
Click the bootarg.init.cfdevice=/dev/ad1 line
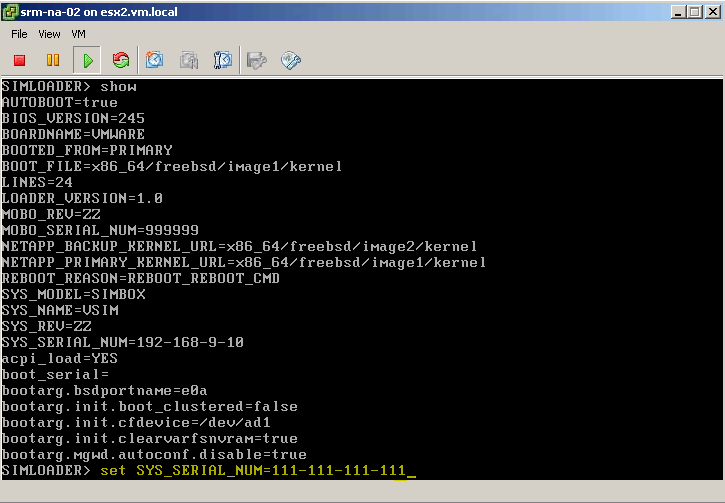pos(136,423)
